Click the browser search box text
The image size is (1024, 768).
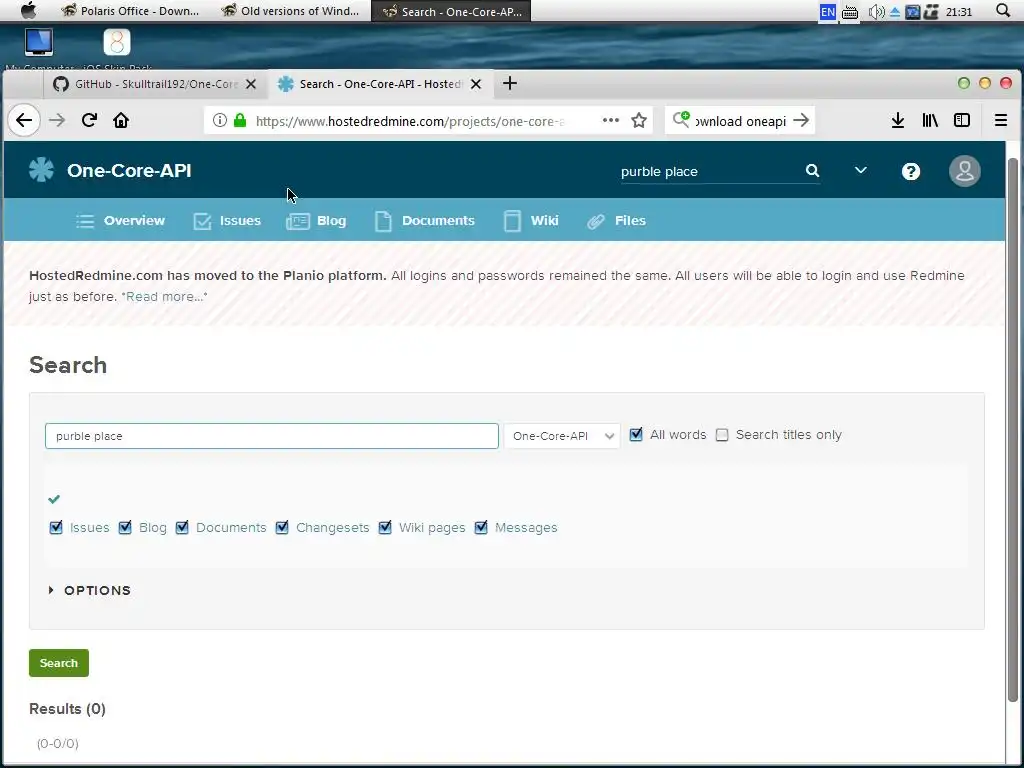741,121
